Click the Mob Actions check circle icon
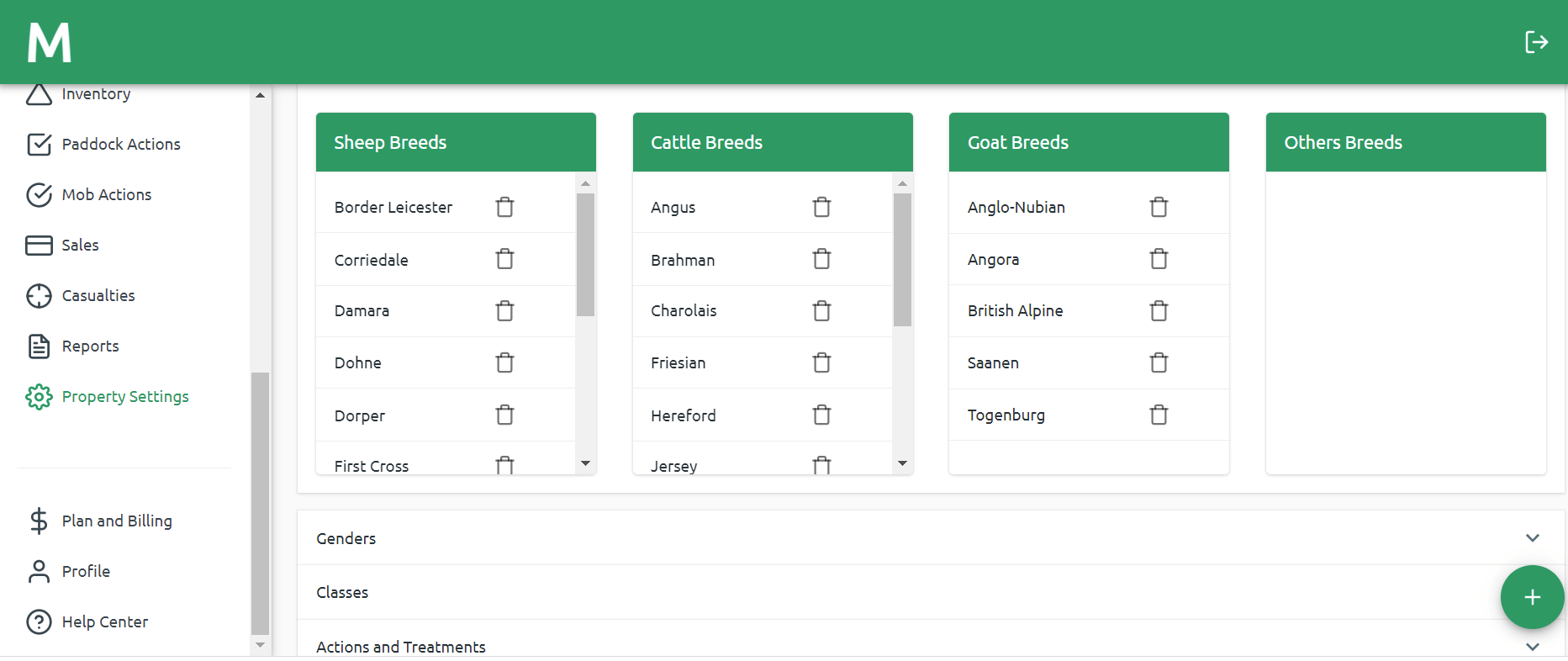Viewport: 1568px width, 661px height. tap(39, 195)
